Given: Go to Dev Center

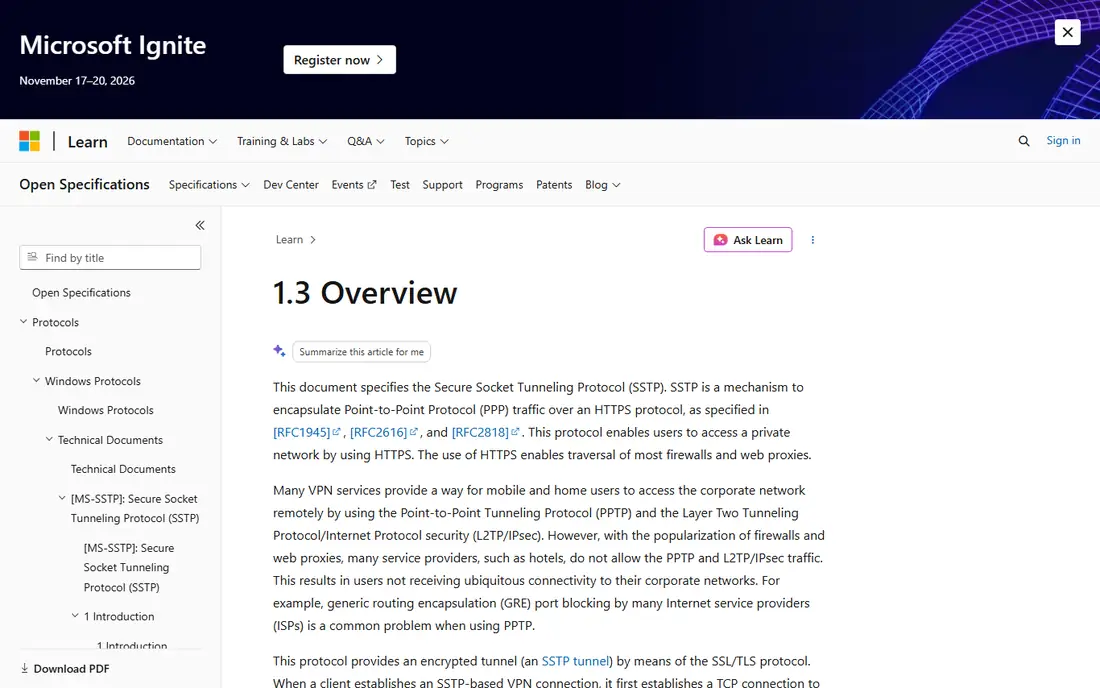Looking at the screenshot, I should coord(291,184).
